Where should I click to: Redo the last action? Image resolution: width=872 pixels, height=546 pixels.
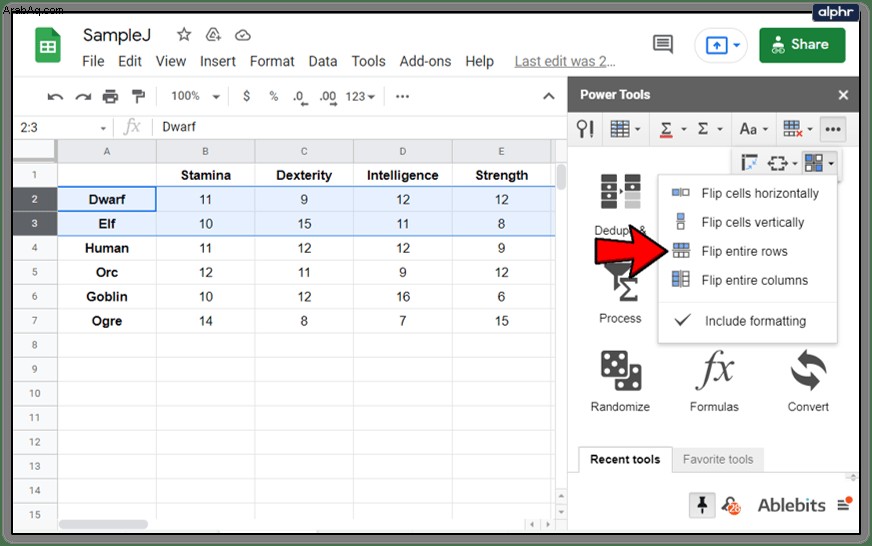pyautogui.click(x=83, y=97)
